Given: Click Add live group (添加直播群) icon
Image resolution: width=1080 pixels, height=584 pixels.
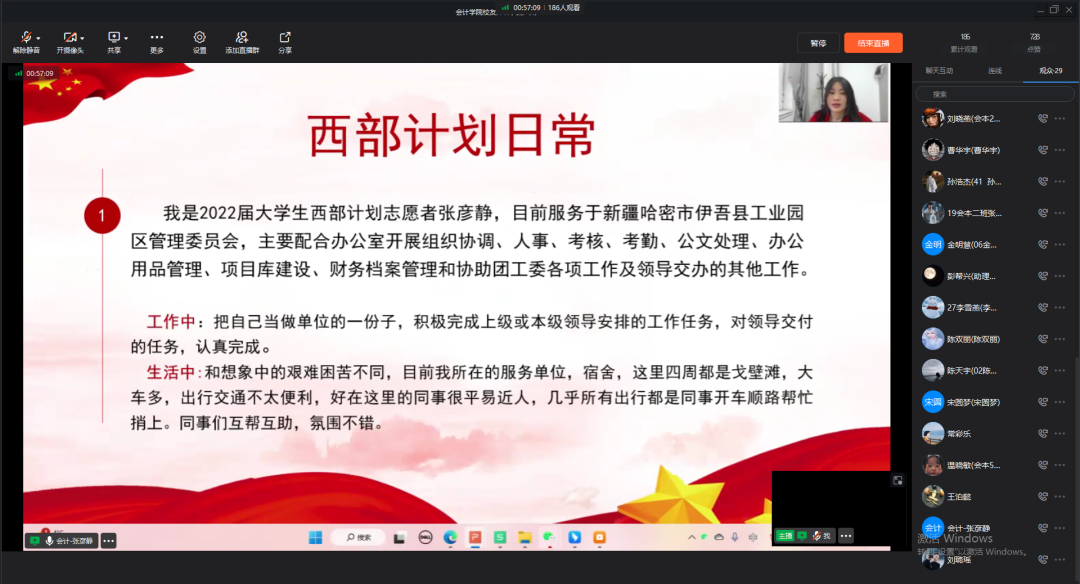Looking at the screenshot, I should point(242,37).
